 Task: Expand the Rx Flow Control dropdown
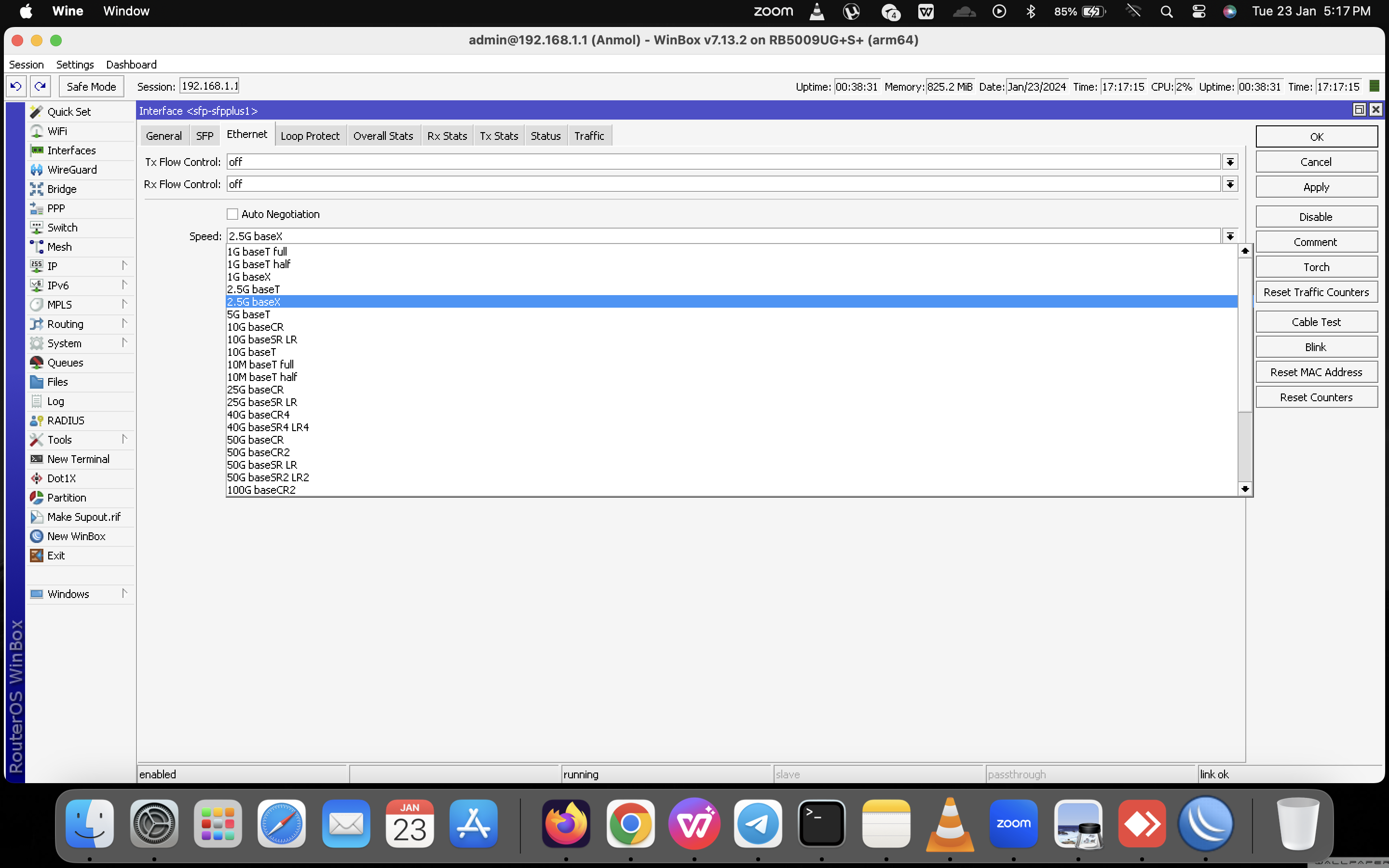pyautogui.click(x=1230, y=184)
